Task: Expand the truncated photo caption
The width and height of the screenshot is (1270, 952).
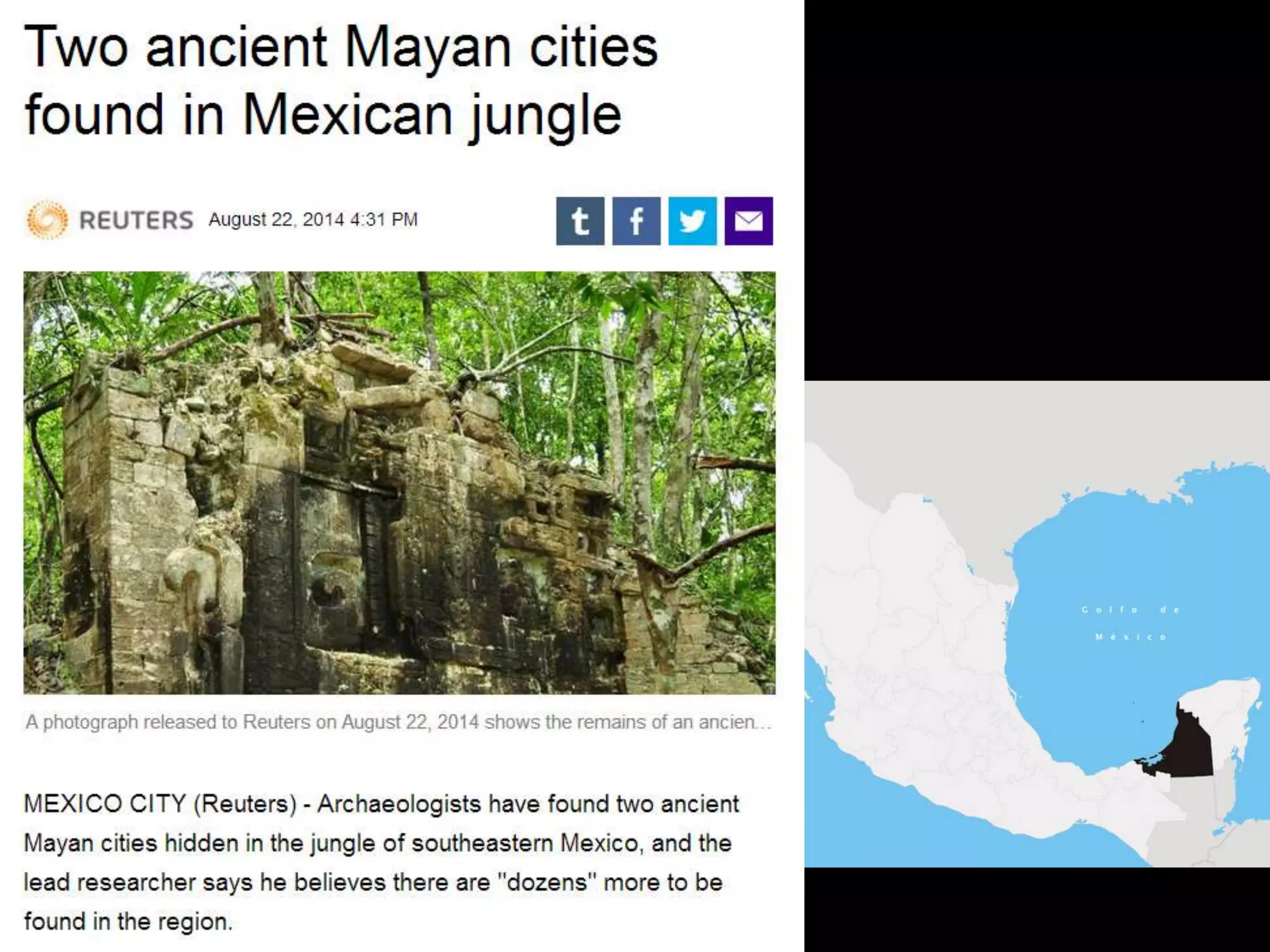Action: pyautogui.click(x=398, y=722)
